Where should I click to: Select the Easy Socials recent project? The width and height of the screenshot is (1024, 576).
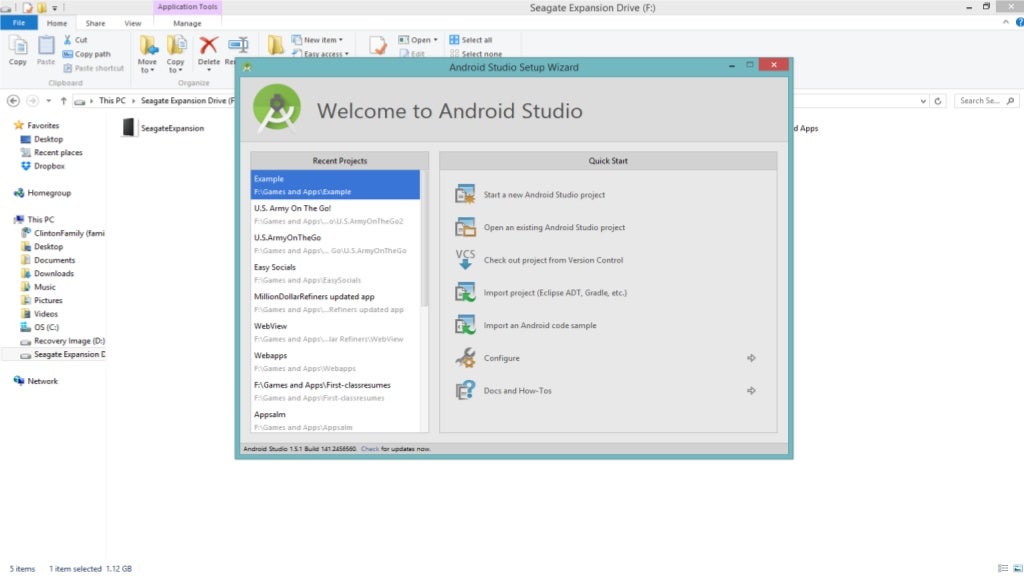[335, 273]
